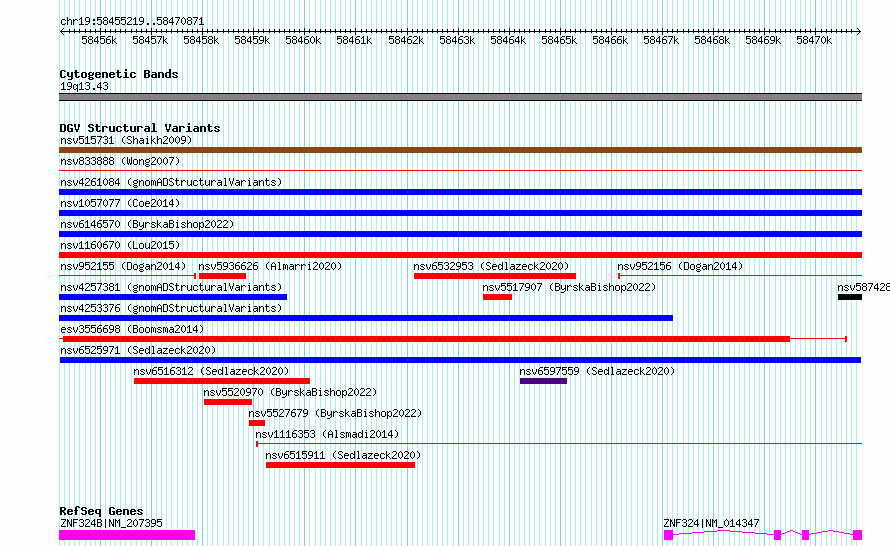Click the 58456k ruler position label
The image size is (890, 546).
[99, 40]
